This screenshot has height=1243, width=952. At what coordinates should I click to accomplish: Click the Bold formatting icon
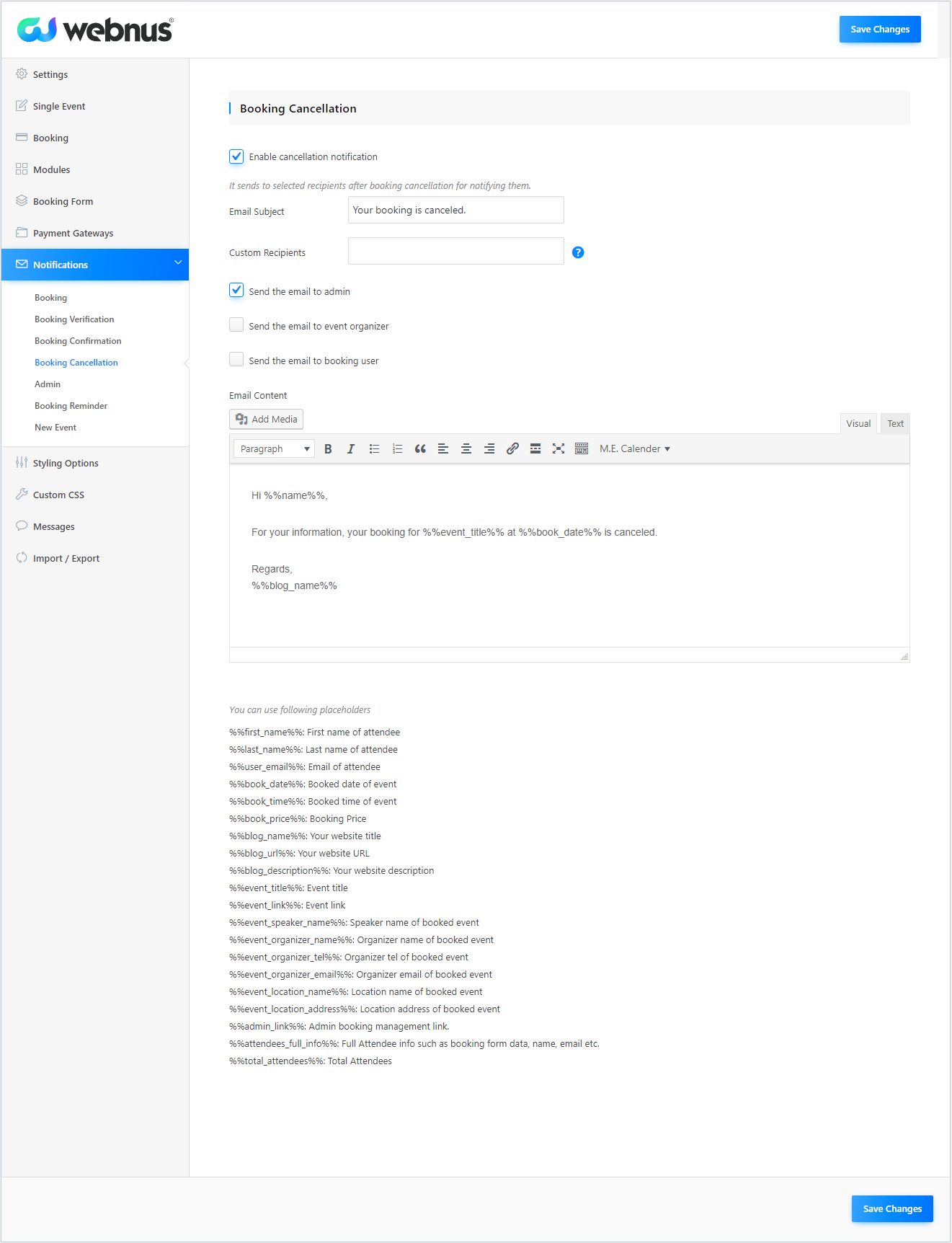[328, 448]
